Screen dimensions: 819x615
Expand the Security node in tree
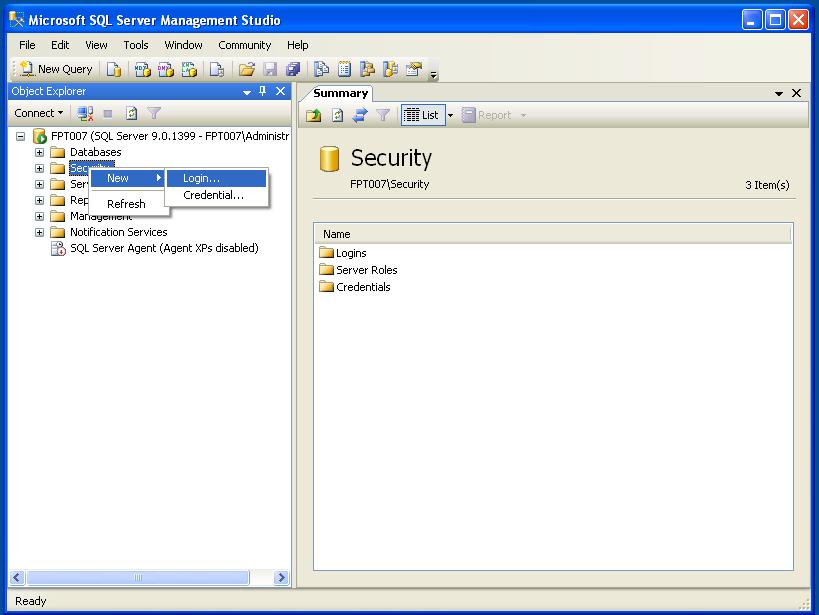39,168
